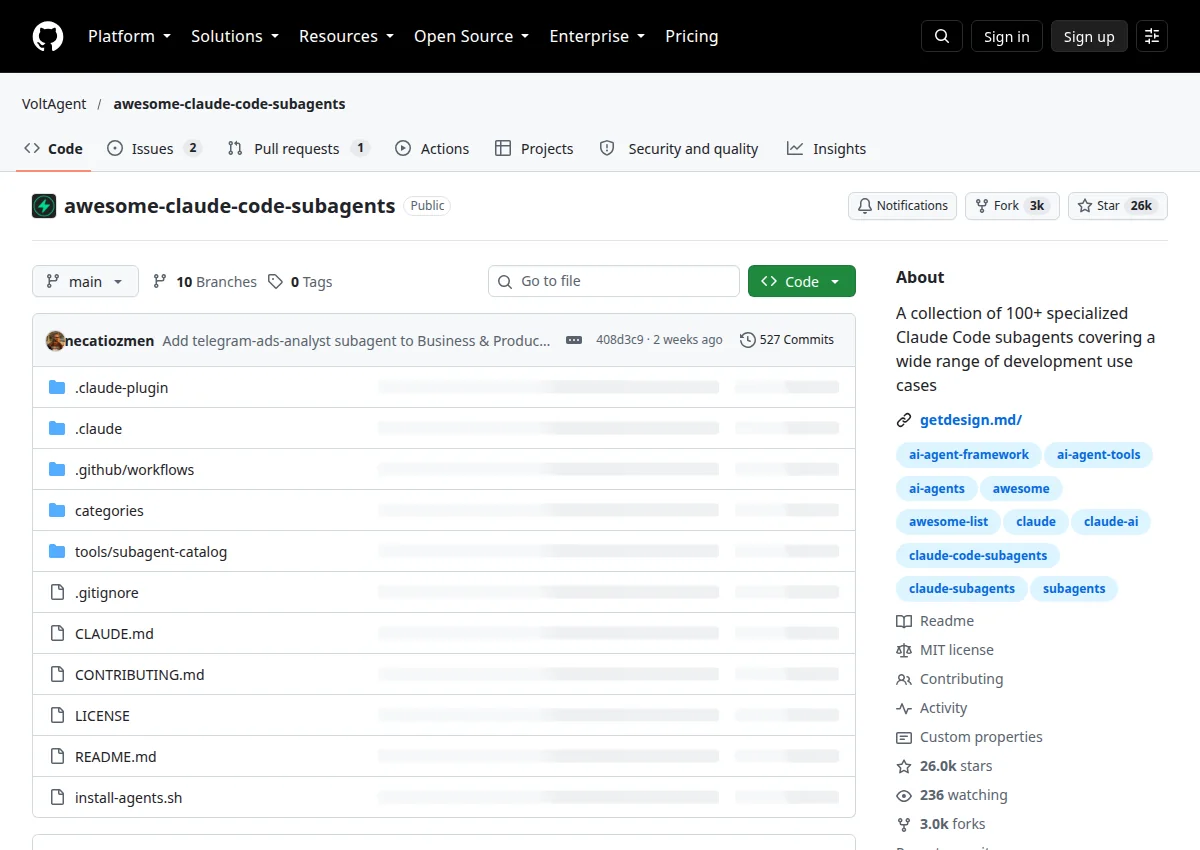The image size is (1200, 850).
Task: Open the README.md file
Action: (115, 756)
